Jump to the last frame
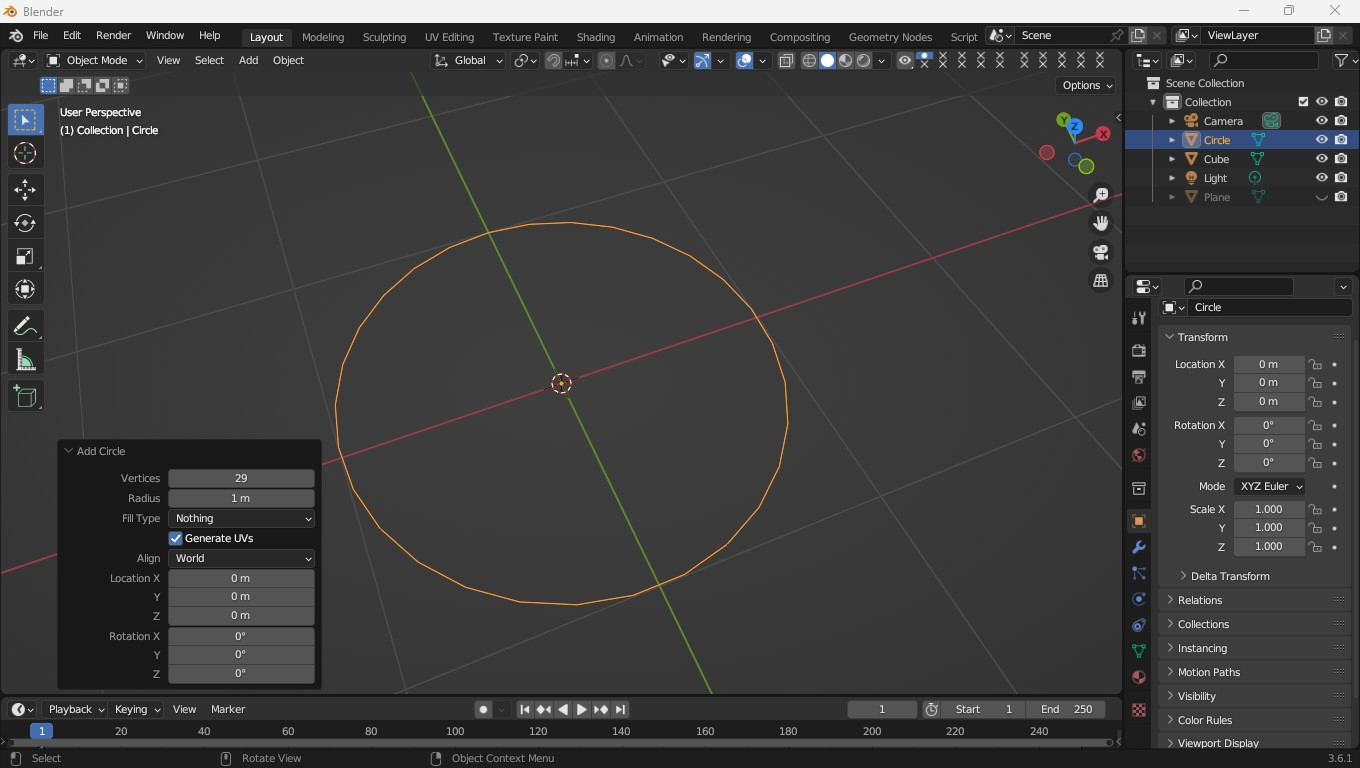 pos(620,709)
